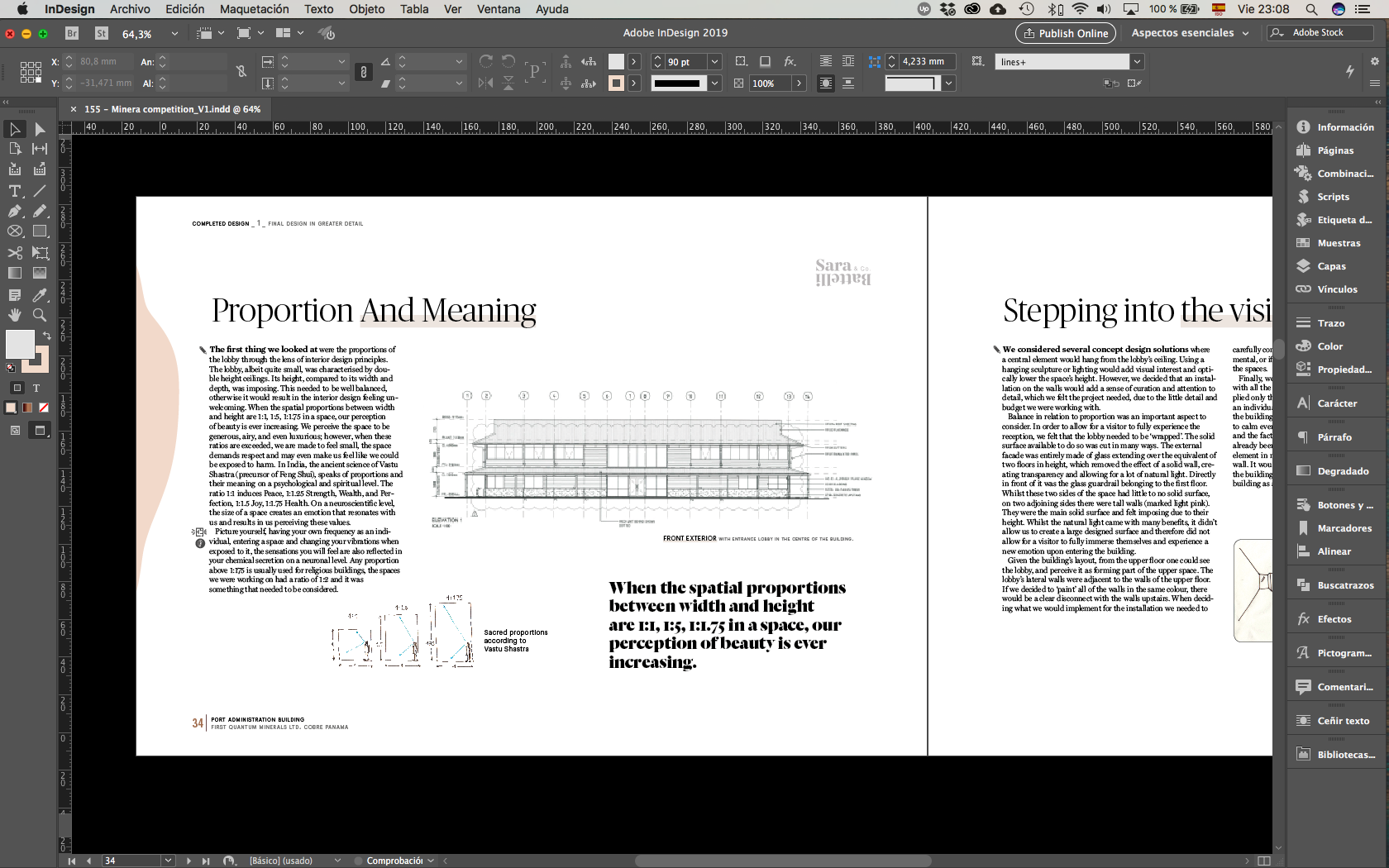
Task: Click the Publish Online button
Action: coord(1065,33)
